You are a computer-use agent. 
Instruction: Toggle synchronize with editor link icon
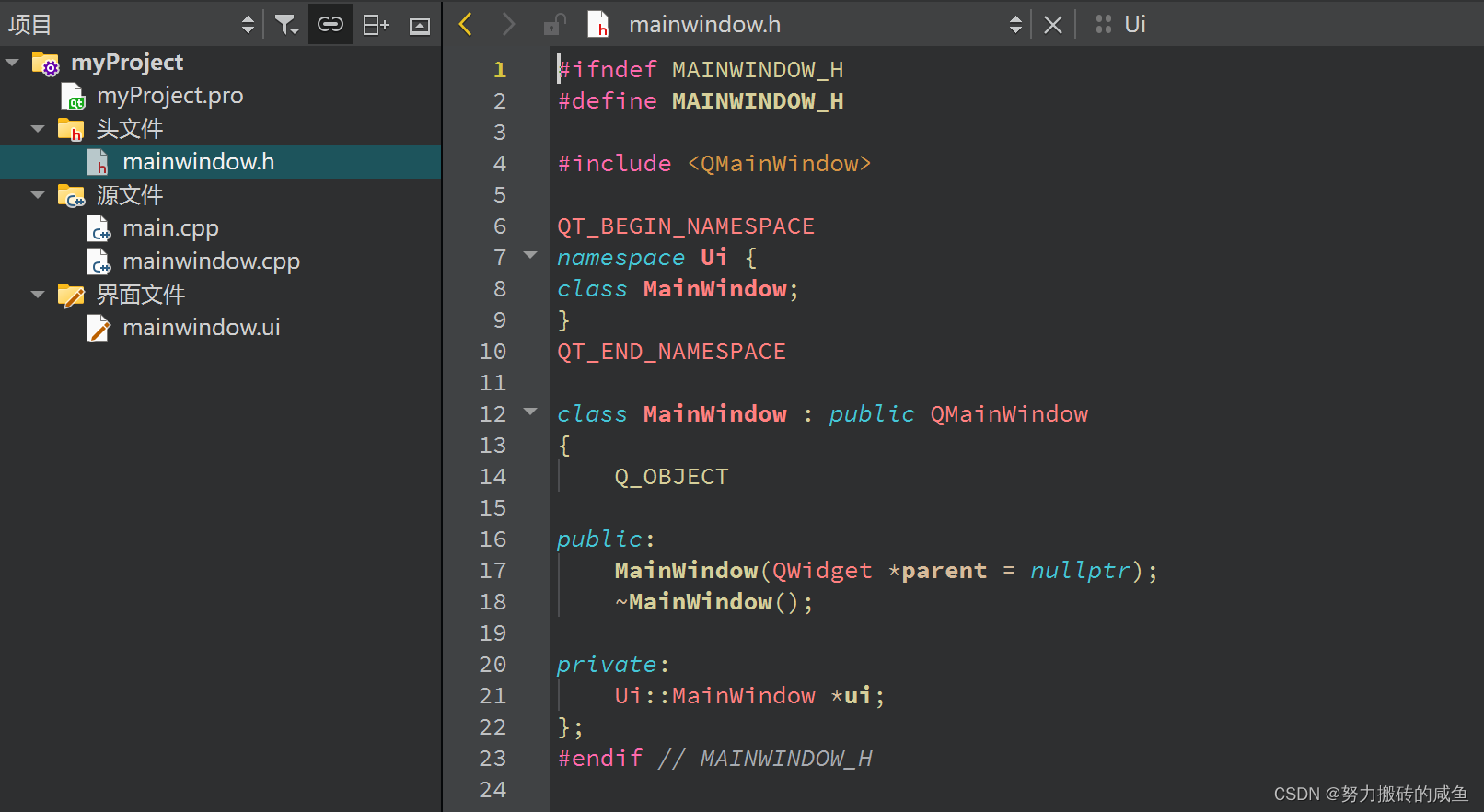click(330, 25)
